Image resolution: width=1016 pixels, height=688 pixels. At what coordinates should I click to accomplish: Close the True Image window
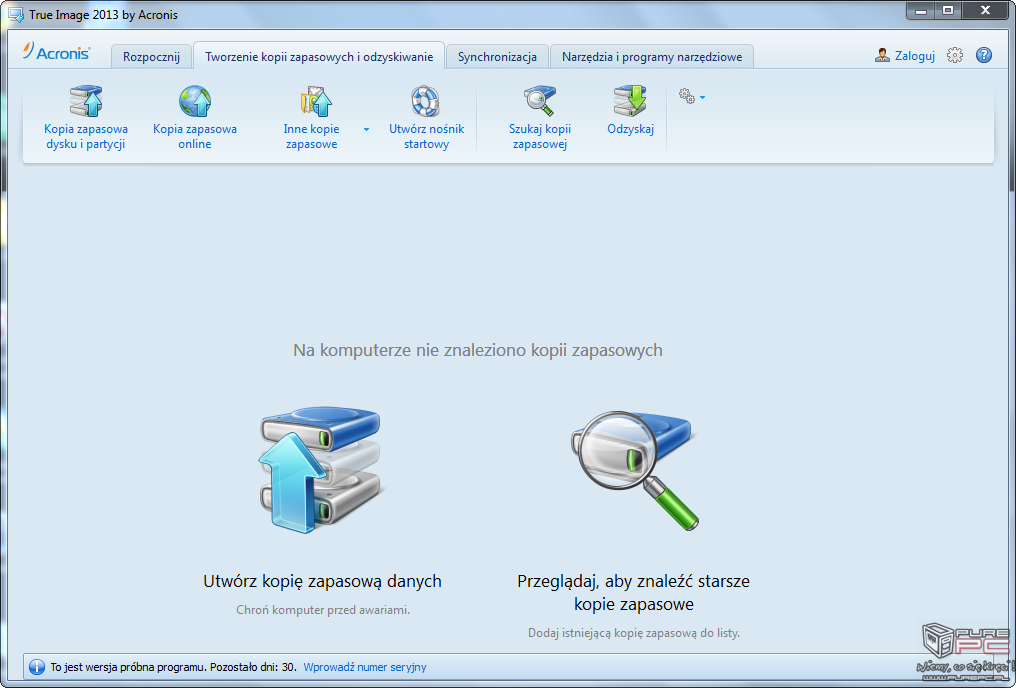[x=986, y=11]
